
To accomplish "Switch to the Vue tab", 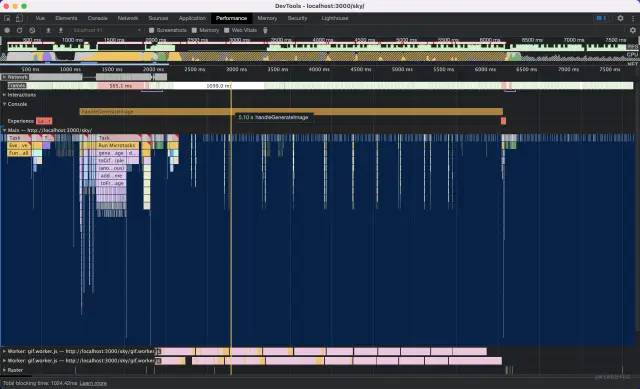I will coord(40,18).
